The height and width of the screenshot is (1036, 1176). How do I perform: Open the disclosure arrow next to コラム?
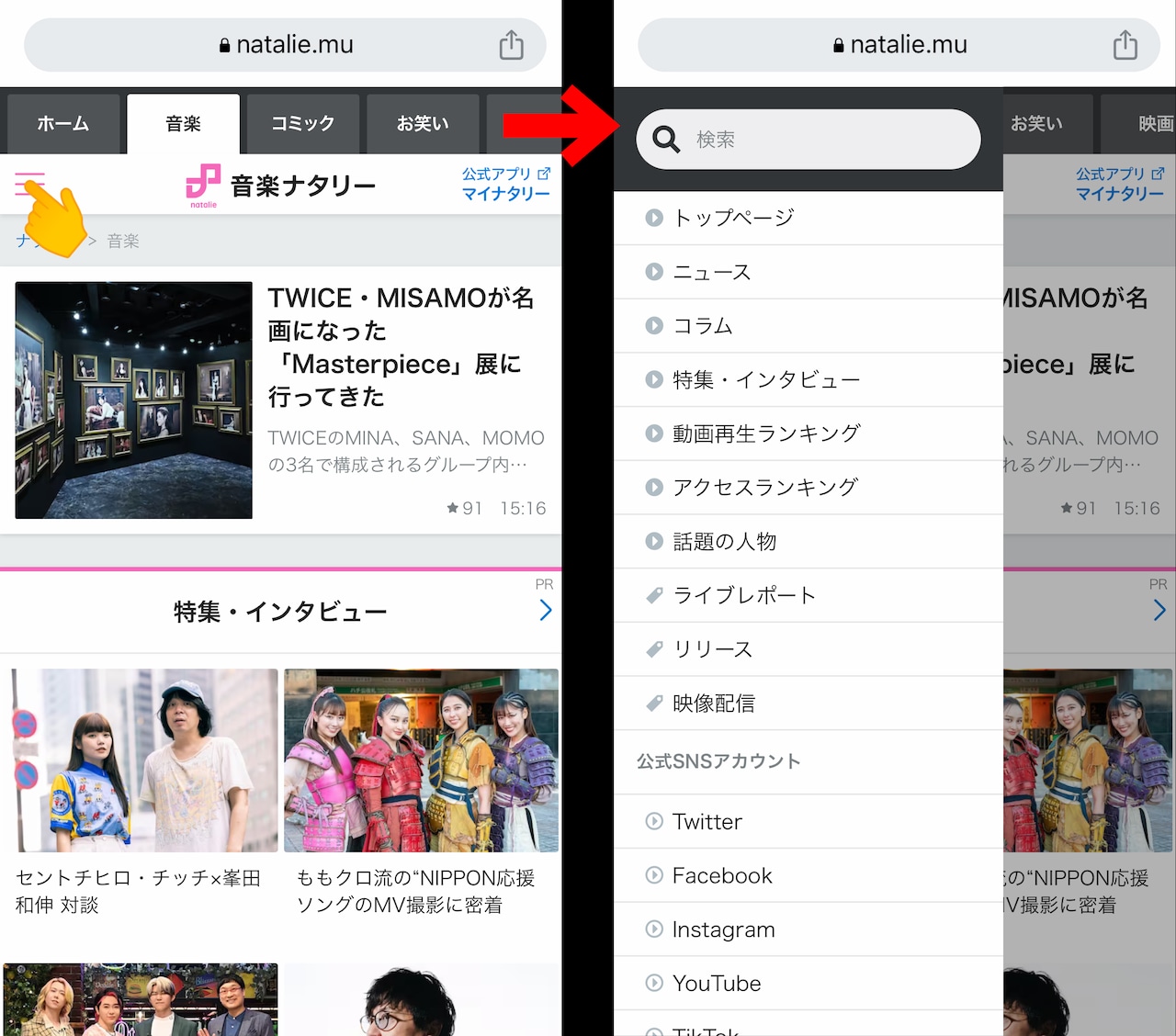pos(654,326)
